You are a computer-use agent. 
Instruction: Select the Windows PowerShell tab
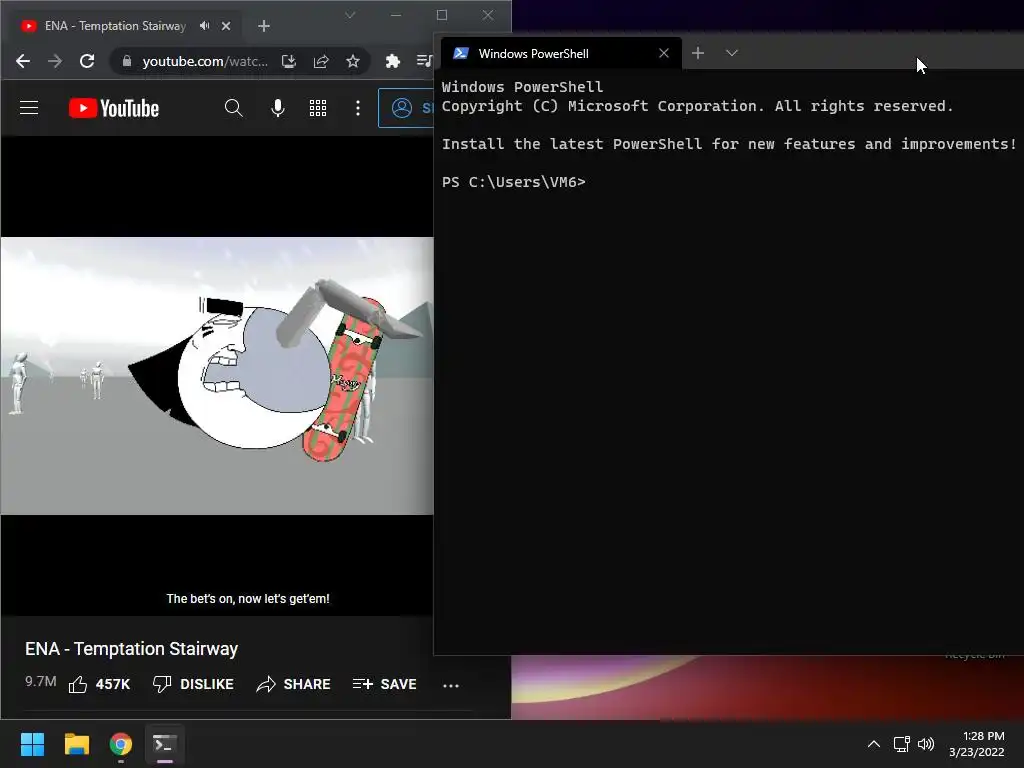click(561, 54)
